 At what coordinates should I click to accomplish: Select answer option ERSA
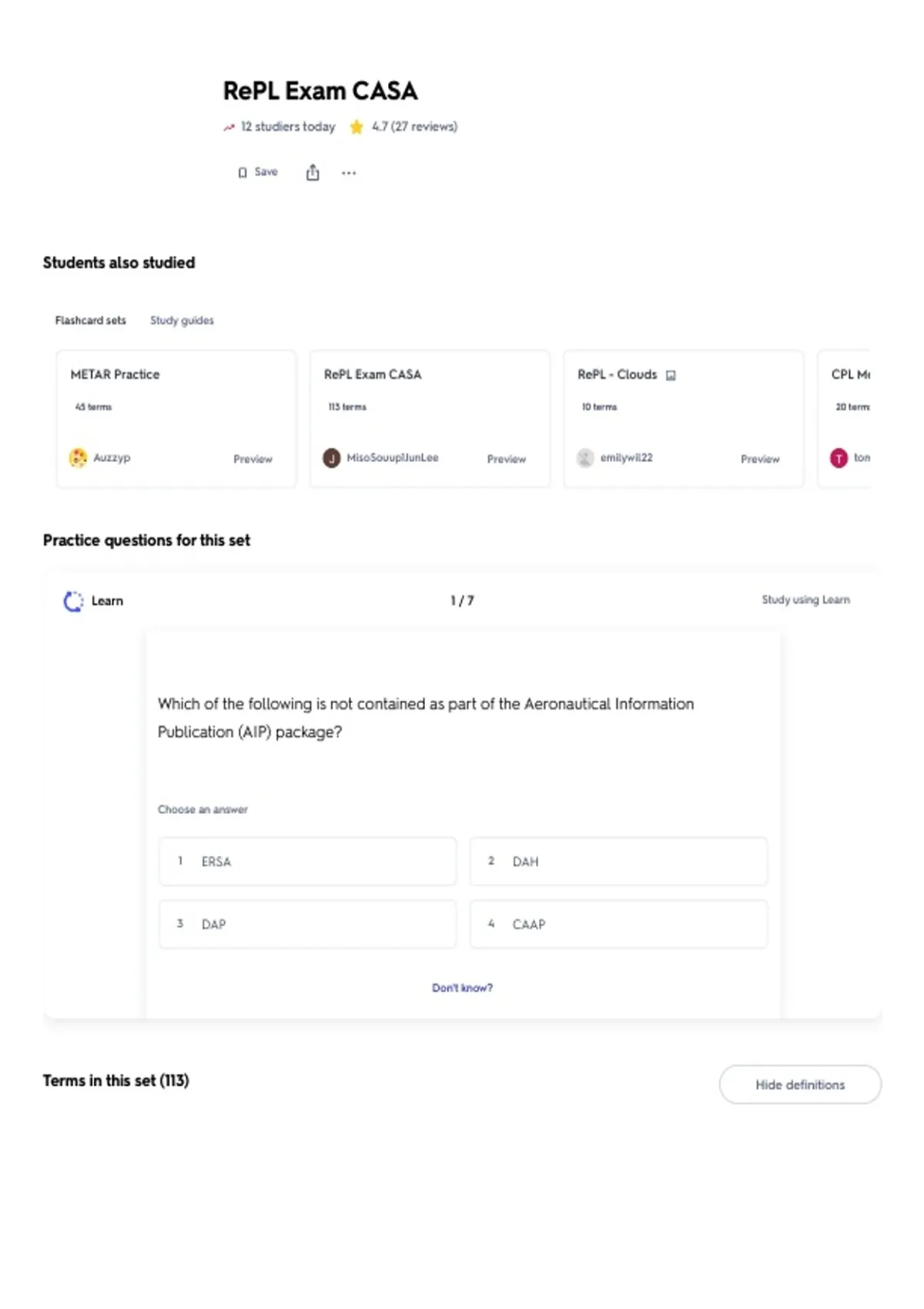coord(307,861)
